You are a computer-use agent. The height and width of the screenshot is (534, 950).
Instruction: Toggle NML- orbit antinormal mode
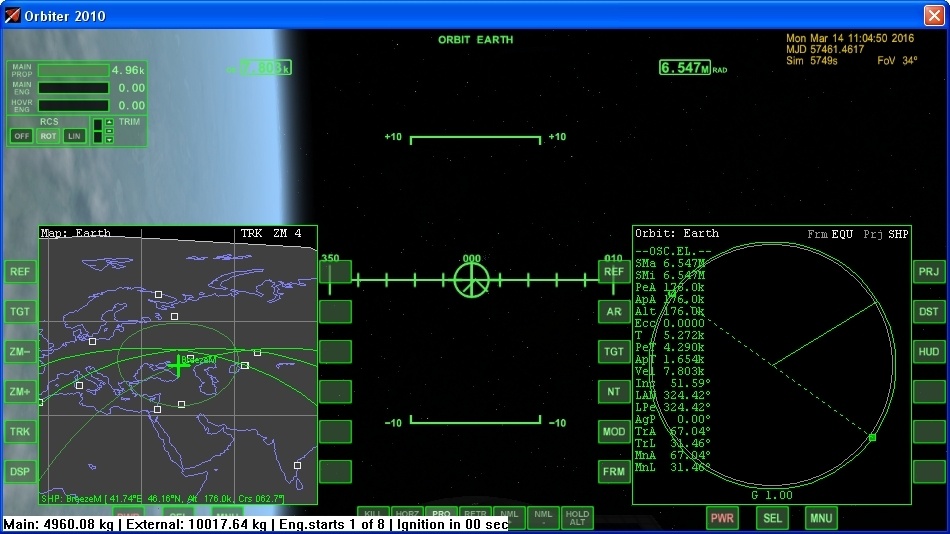(x=543, y=518)
